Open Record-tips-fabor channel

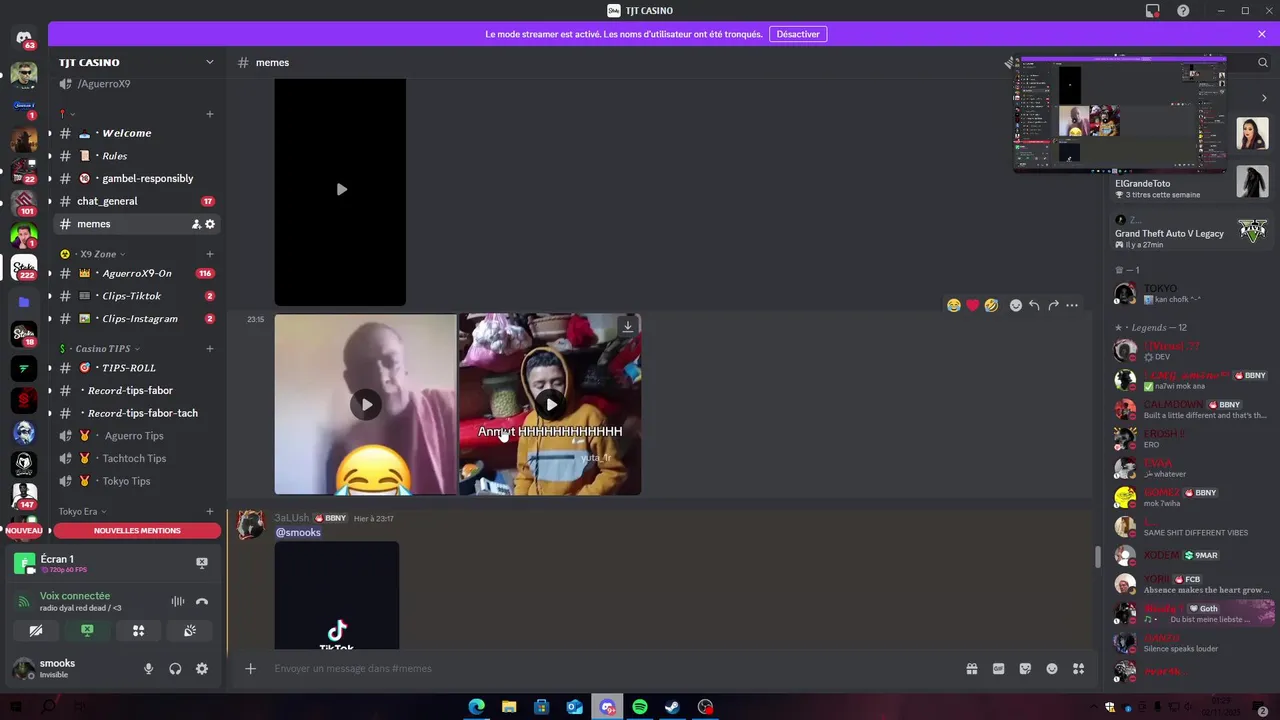point(137,391)
